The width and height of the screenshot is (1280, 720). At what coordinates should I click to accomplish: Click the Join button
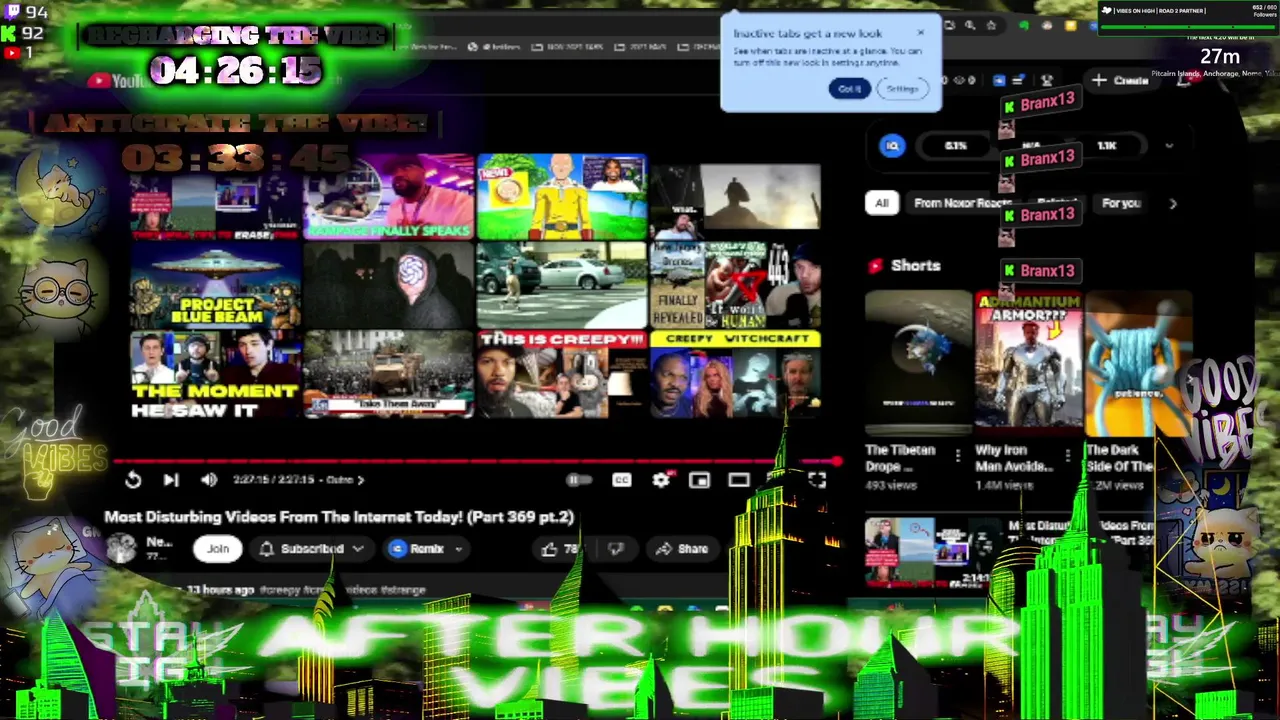(x=218, y=549)
